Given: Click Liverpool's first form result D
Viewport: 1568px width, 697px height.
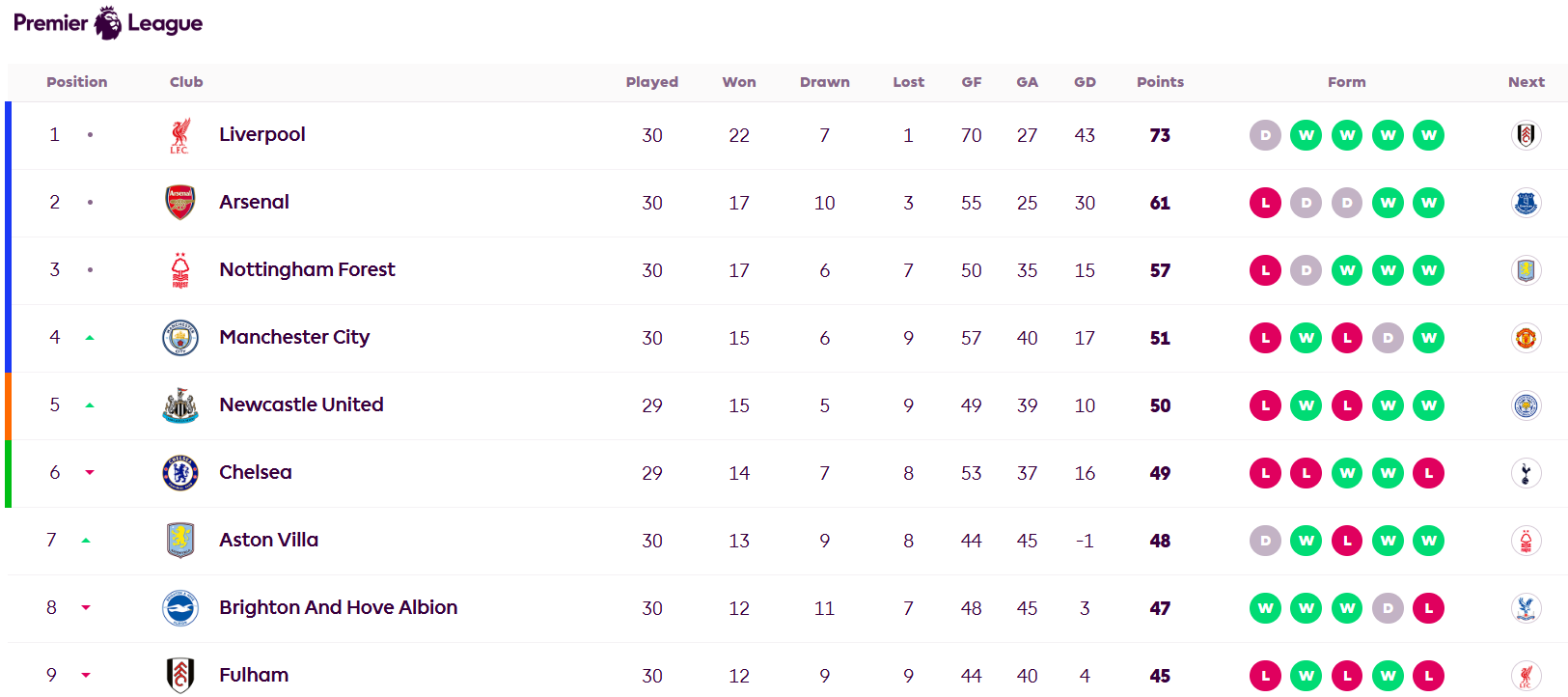Looking at the screenshot, I should 1265,135.
